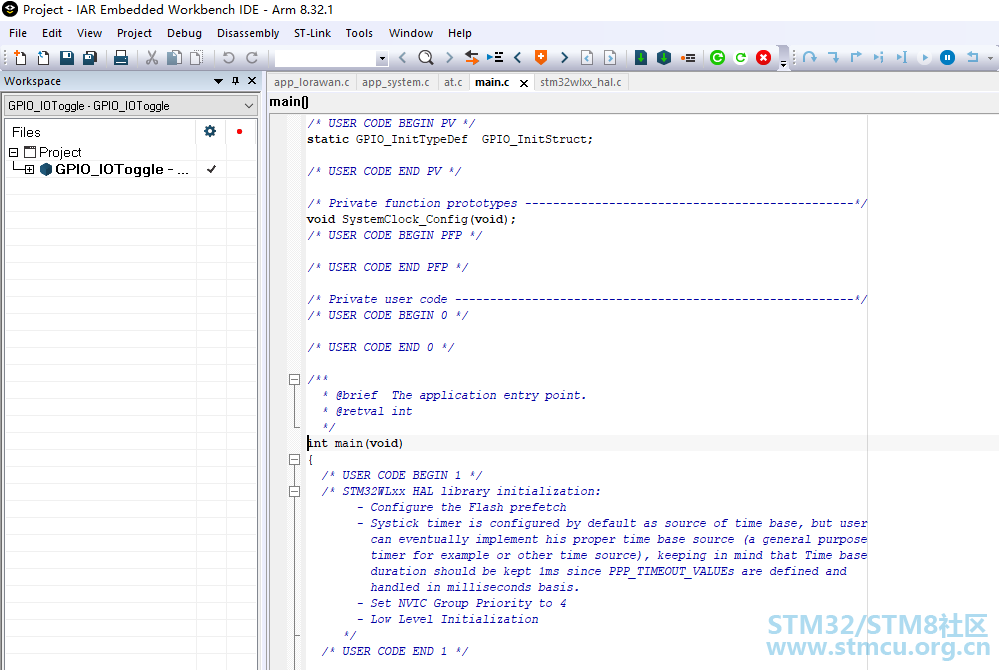
Task: Click the blue Break debug icon
Action: pyautogui.click(x=947, y=58)
